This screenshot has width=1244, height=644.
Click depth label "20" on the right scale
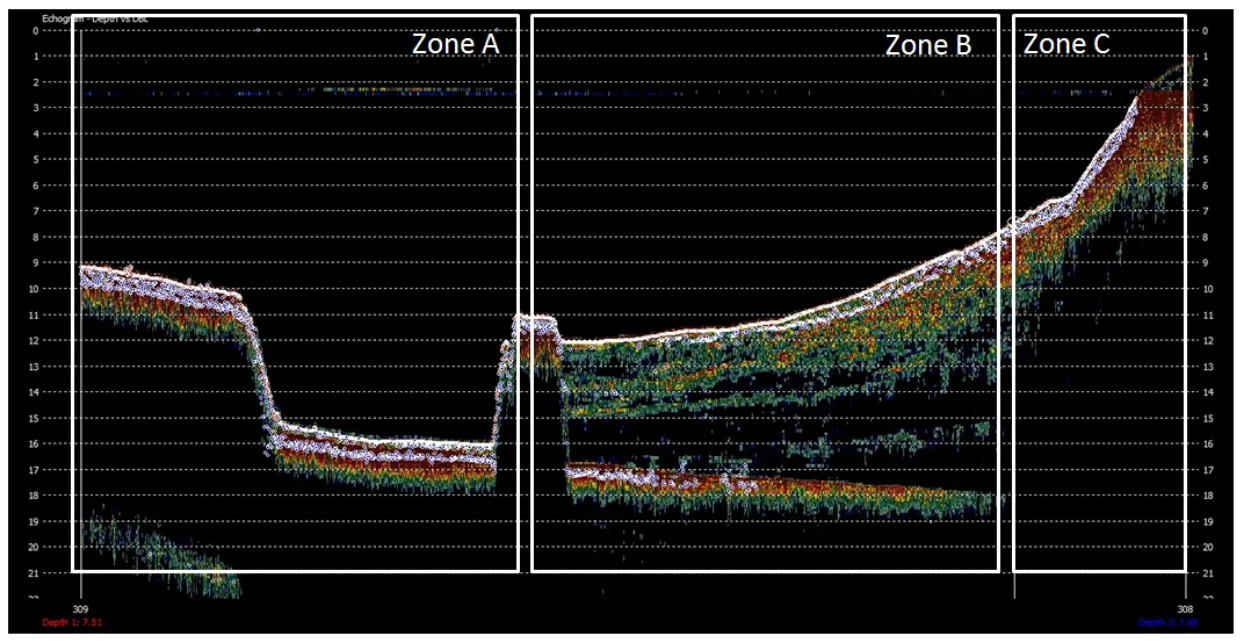click(x=1207, y=547)
